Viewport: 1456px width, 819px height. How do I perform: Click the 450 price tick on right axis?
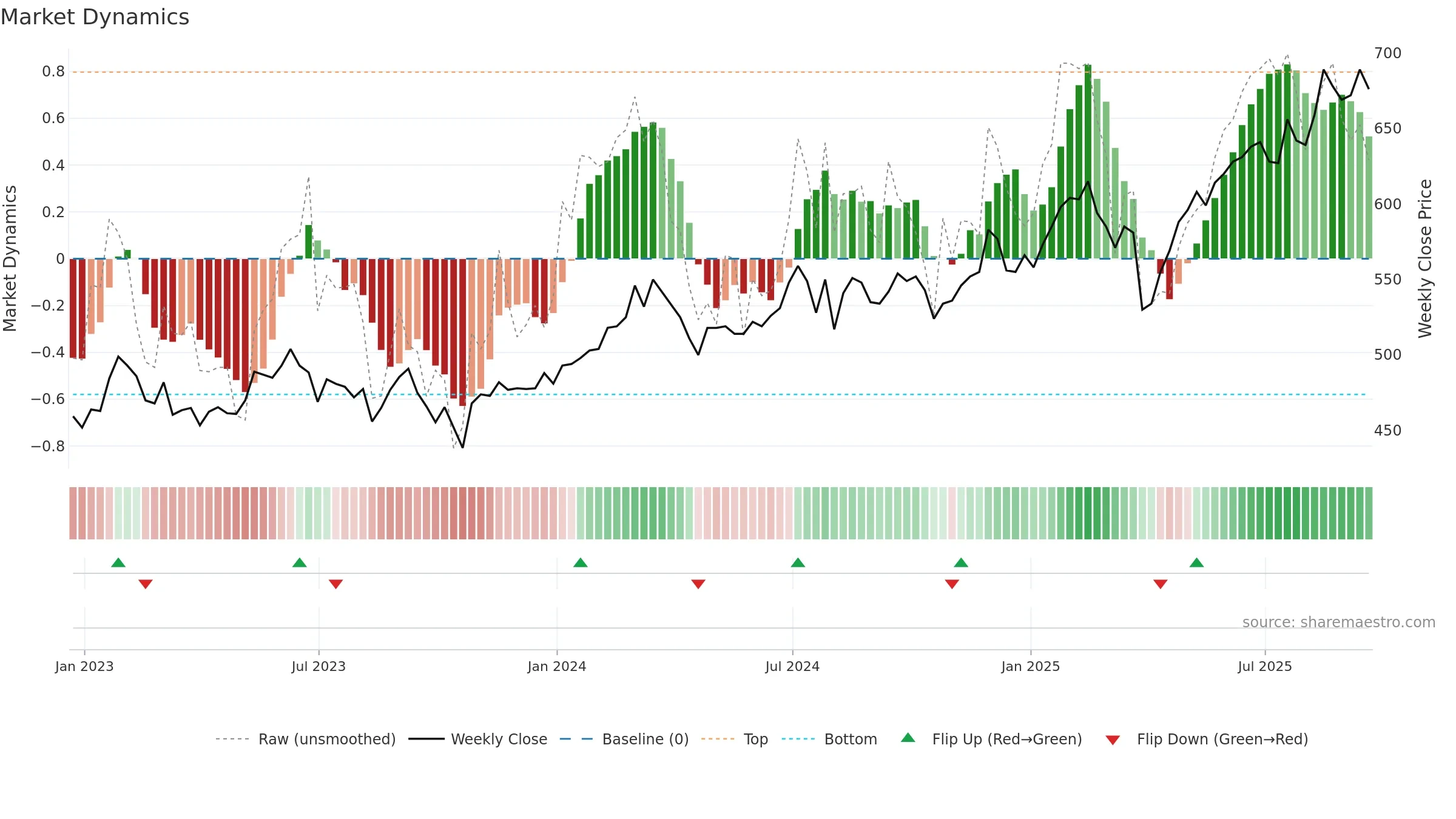point(1388,431)
